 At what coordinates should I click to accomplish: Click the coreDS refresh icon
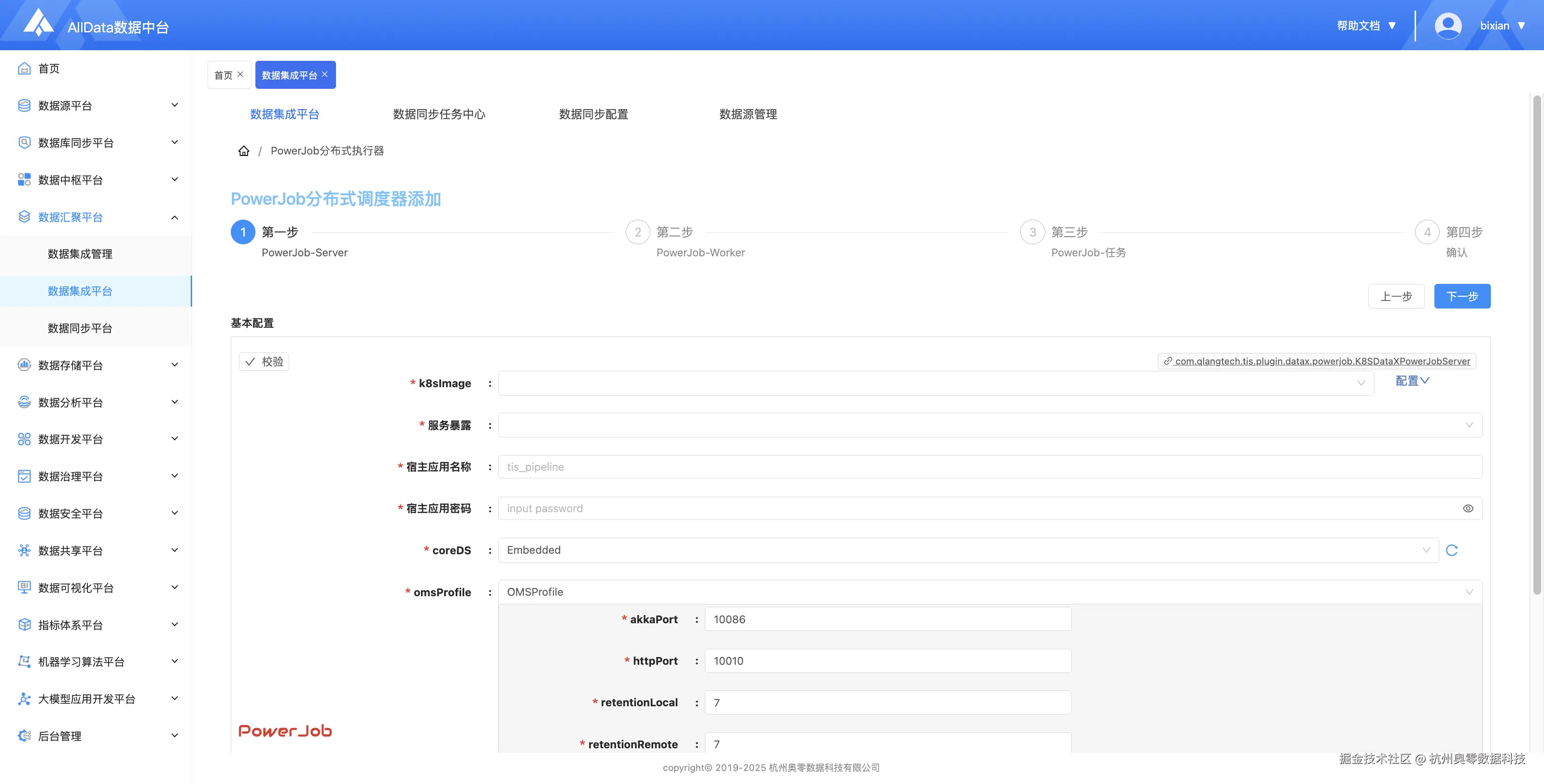point(1451,550)
